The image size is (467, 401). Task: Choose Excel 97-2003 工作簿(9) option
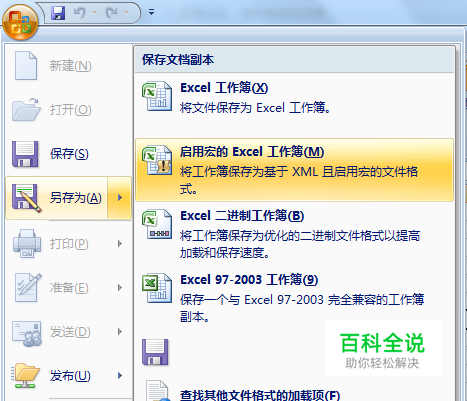295,299
